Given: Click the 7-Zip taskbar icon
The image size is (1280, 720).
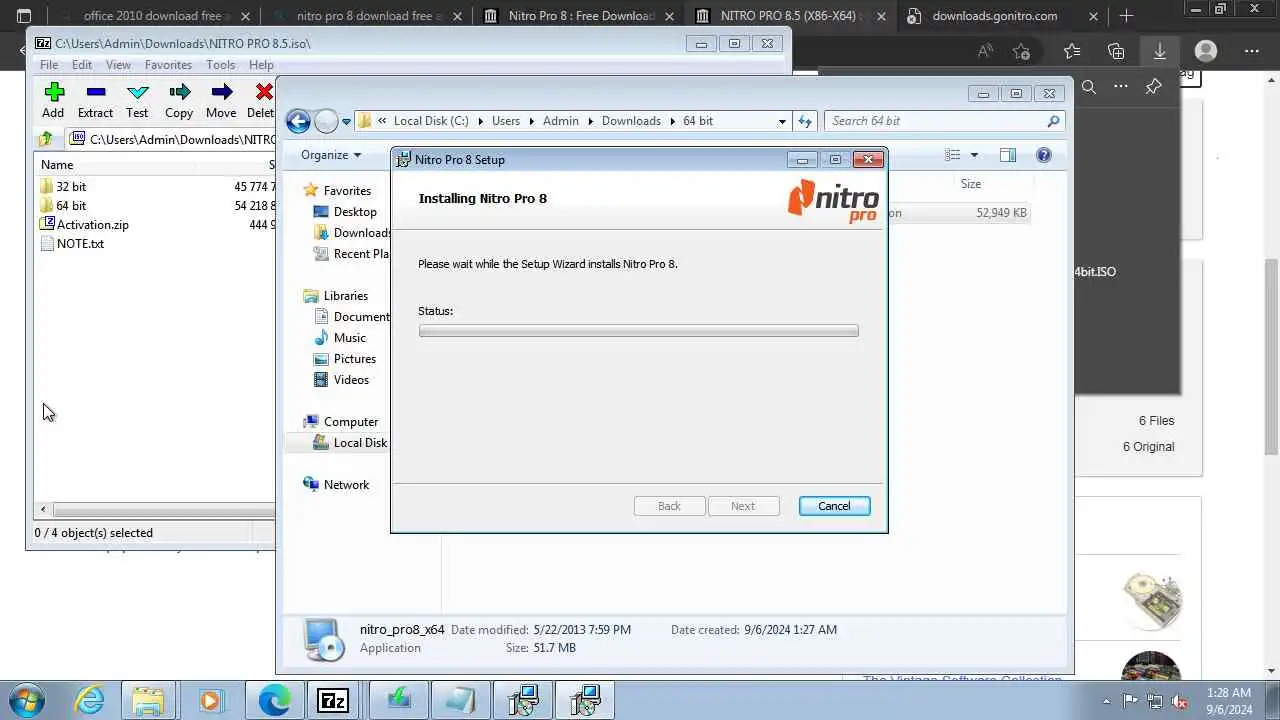Looking at the screenshot, I should pos(332,700).
